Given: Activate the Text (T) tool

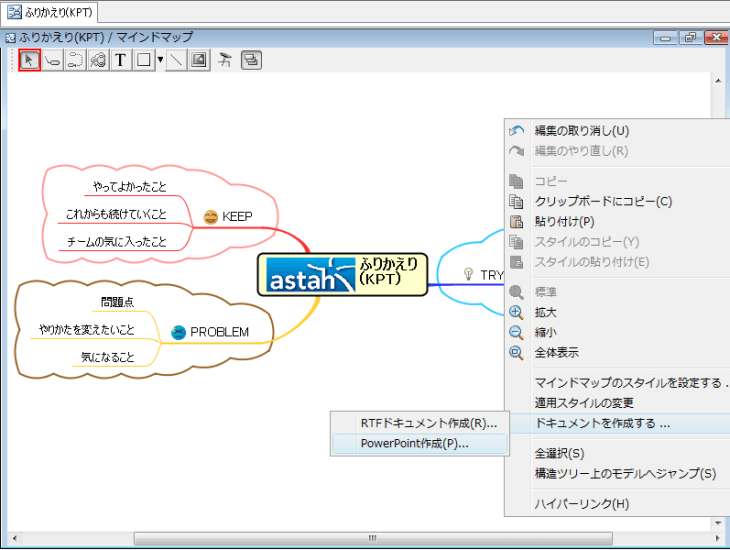Looking at the screenshot, I should [x=121, y=60].
